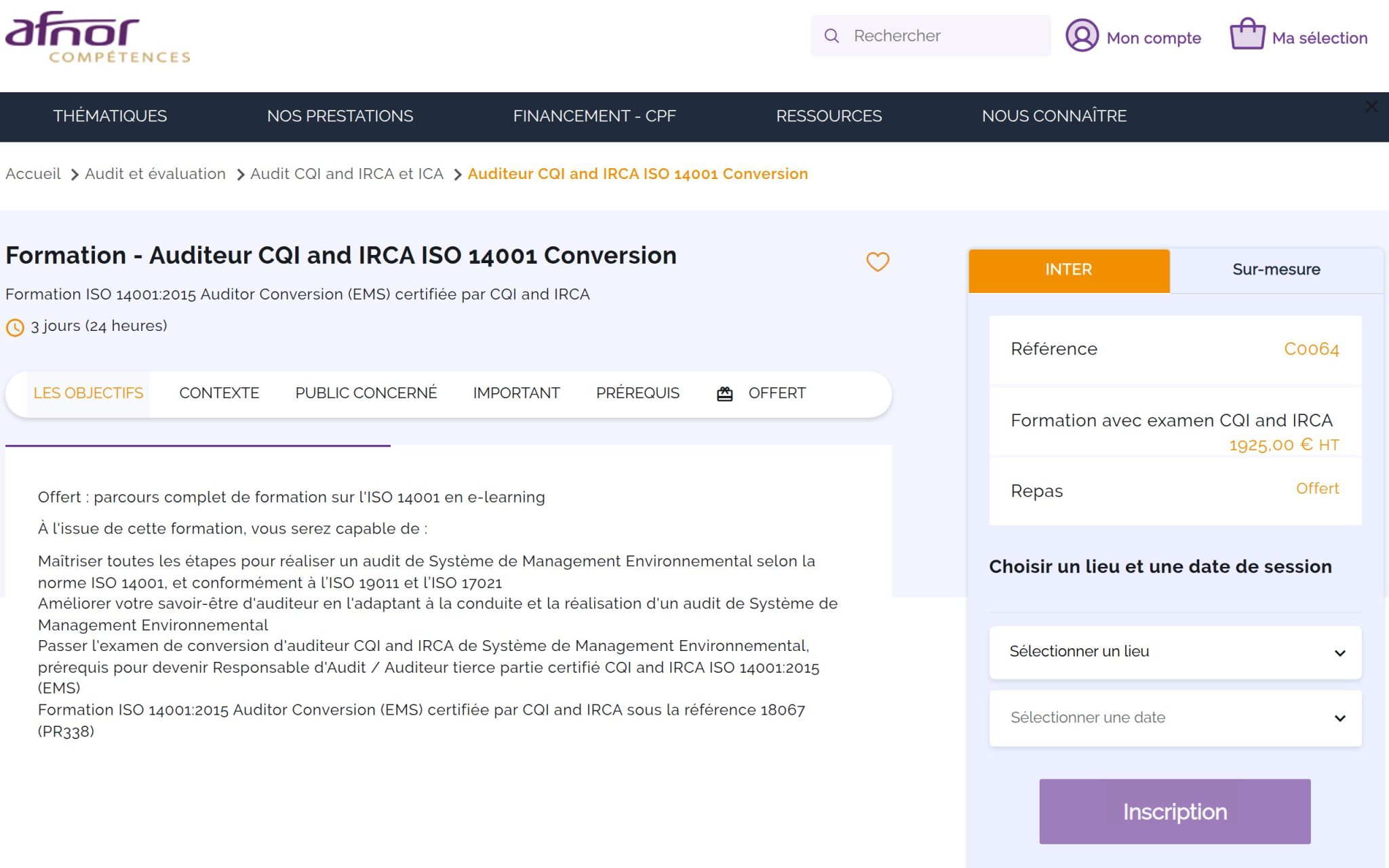Open the NOUS CONNAÎTRE menu
This screenshot has width=1389, height=868.
[1054, 116]
